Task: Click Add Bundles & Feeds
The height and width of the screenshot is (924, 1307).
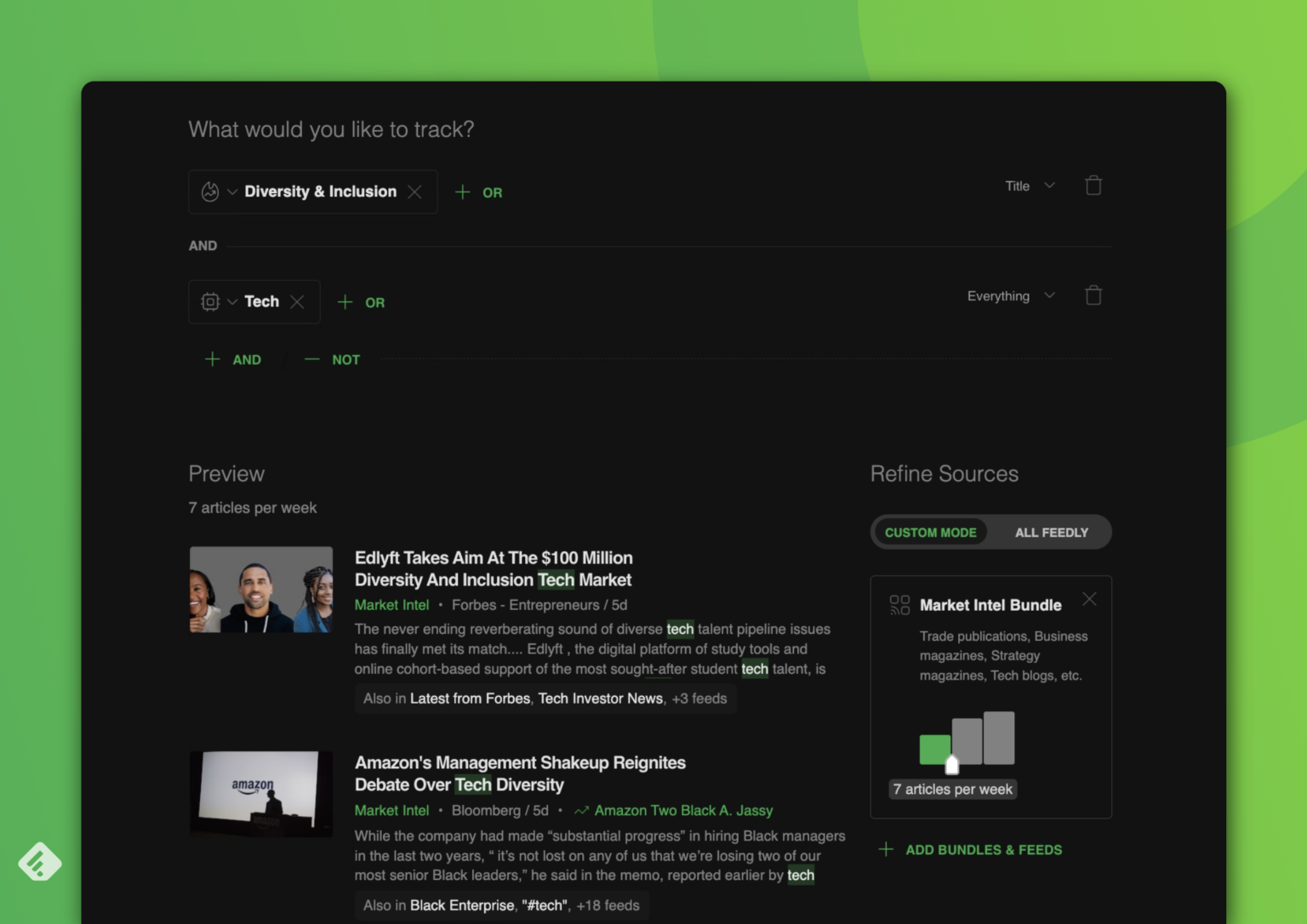Action: pos(970,850)
